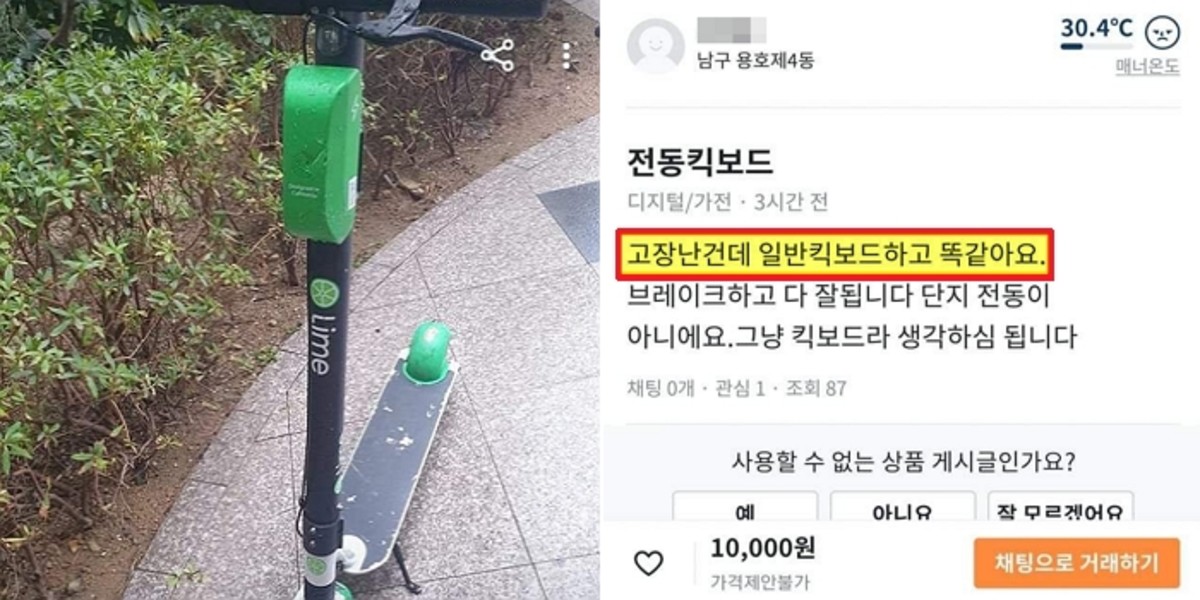
Task: Click the 매너온도 link
Action: (1147, 68)
